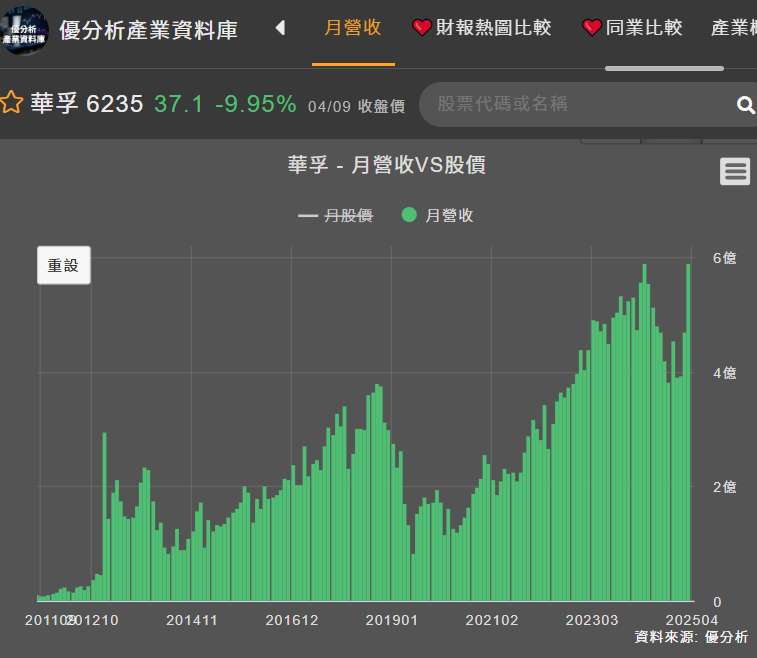Click the peak revenue bar near 201901
The image size is (757, 658).
click(378, 492)
